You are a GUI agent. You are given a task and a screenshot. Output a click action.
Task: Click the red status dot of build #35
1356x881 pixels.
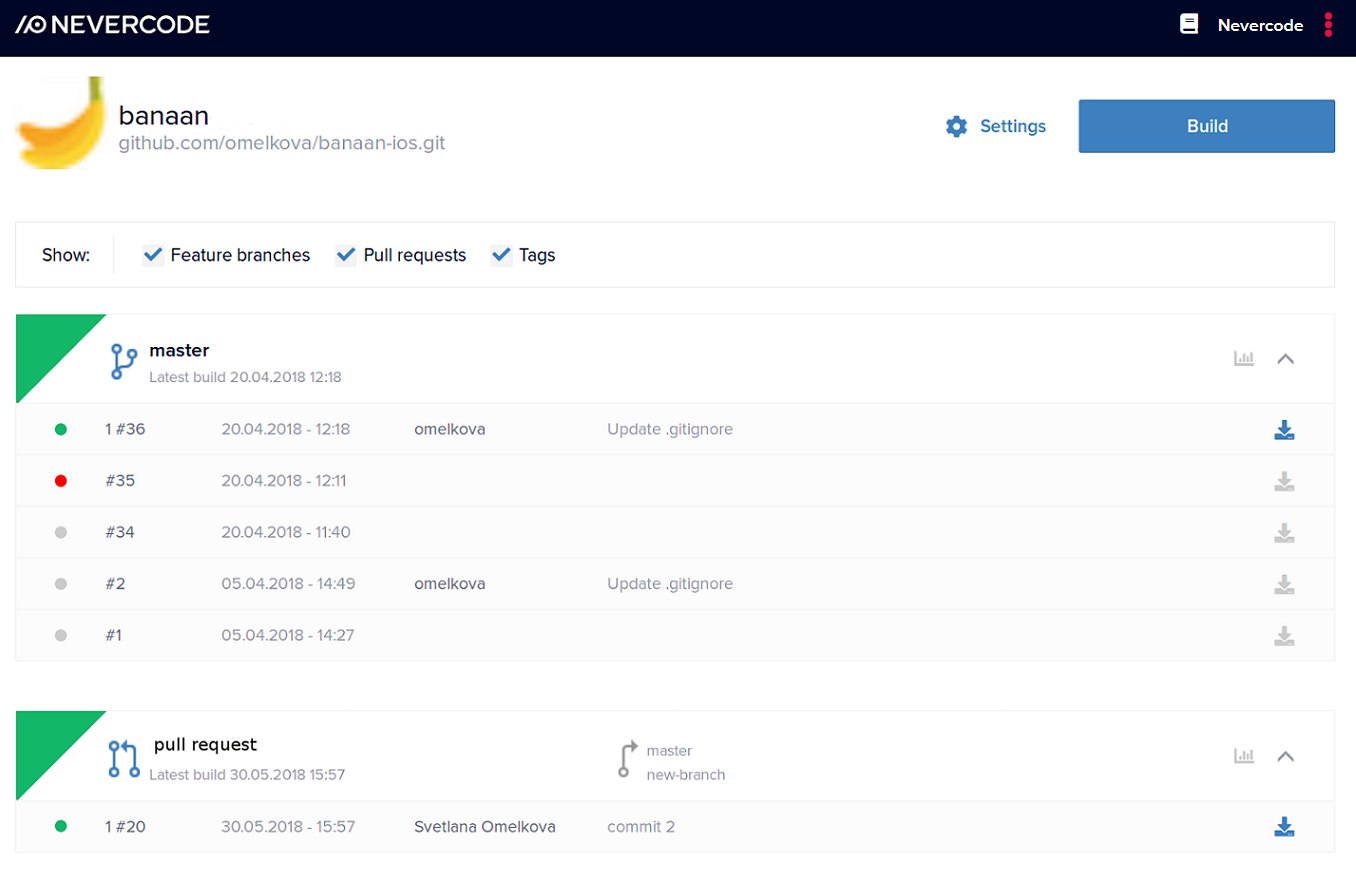(x=61, y=481)
